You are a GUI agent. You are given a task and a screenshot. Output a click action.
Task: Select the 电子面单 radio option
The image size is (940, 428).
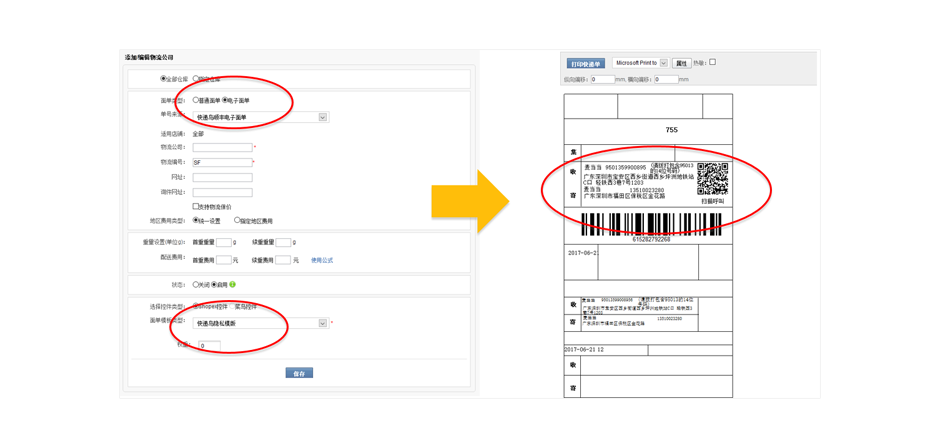226,101
